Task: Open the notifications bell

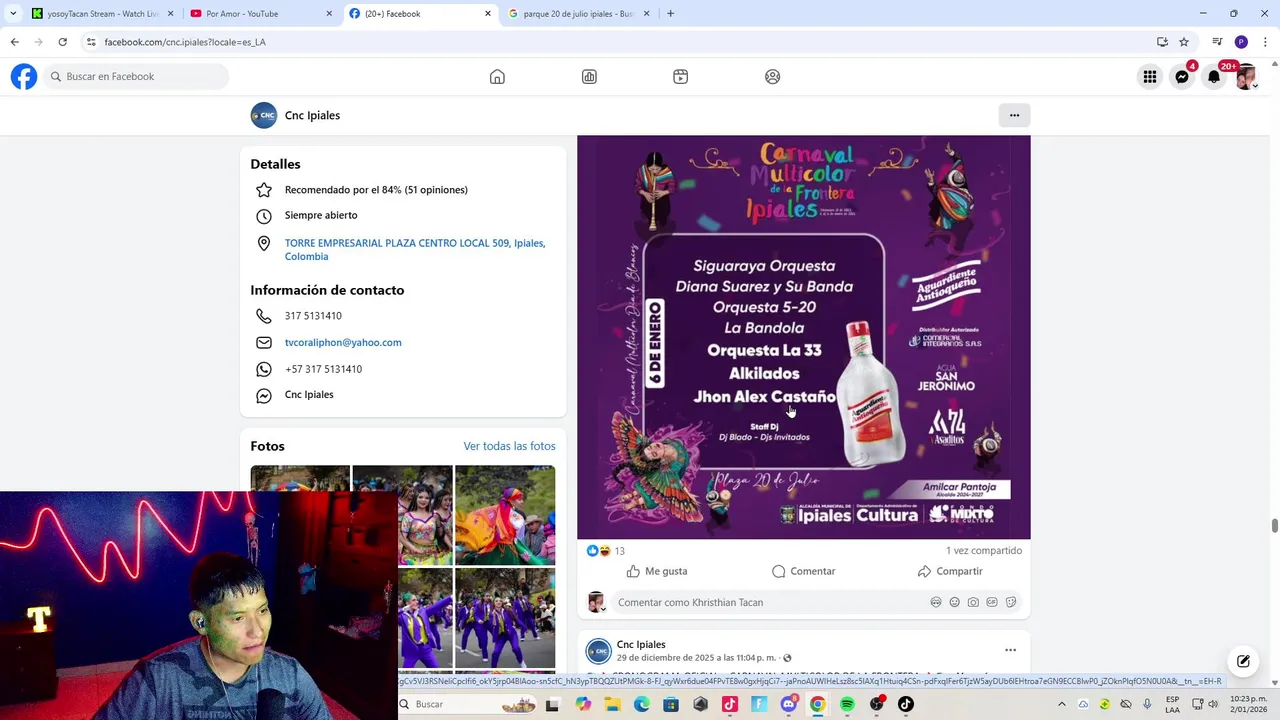Action: pyautogui.click(x=1214, y=77)
